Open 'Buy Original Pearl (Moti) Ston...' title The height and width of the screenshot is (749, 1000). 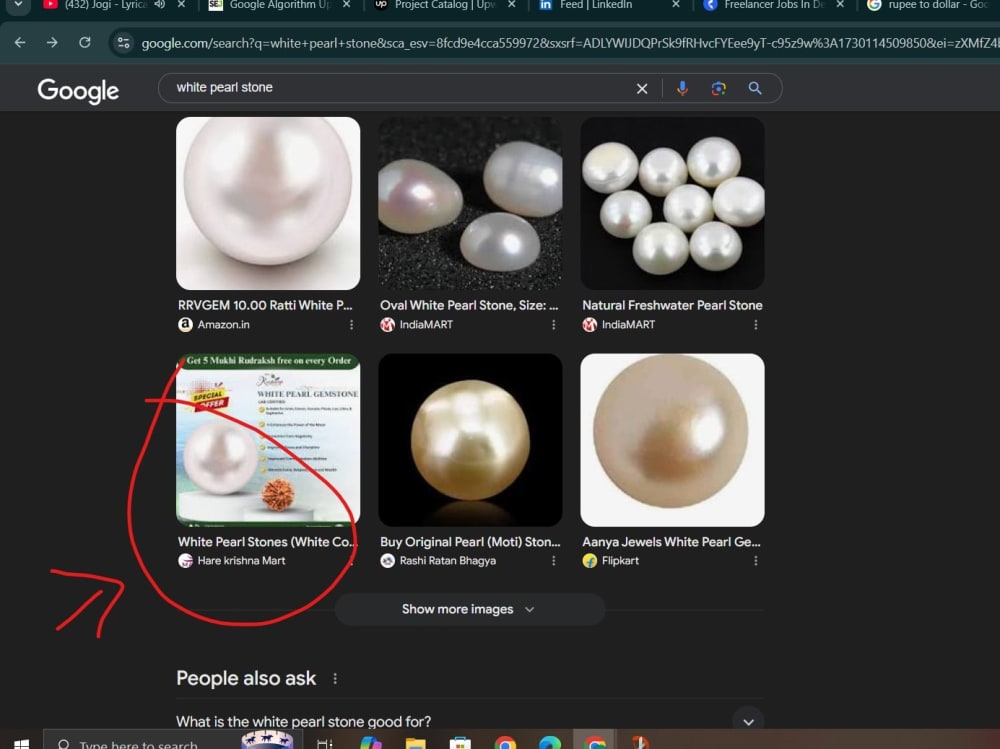[470, 542]
